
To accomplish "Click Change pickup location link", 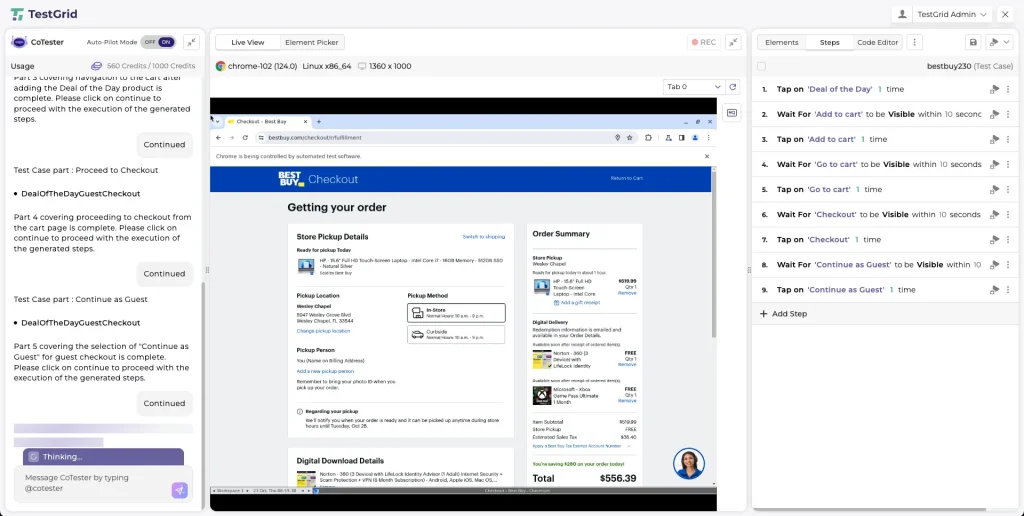I will click(x=323, y=331).
